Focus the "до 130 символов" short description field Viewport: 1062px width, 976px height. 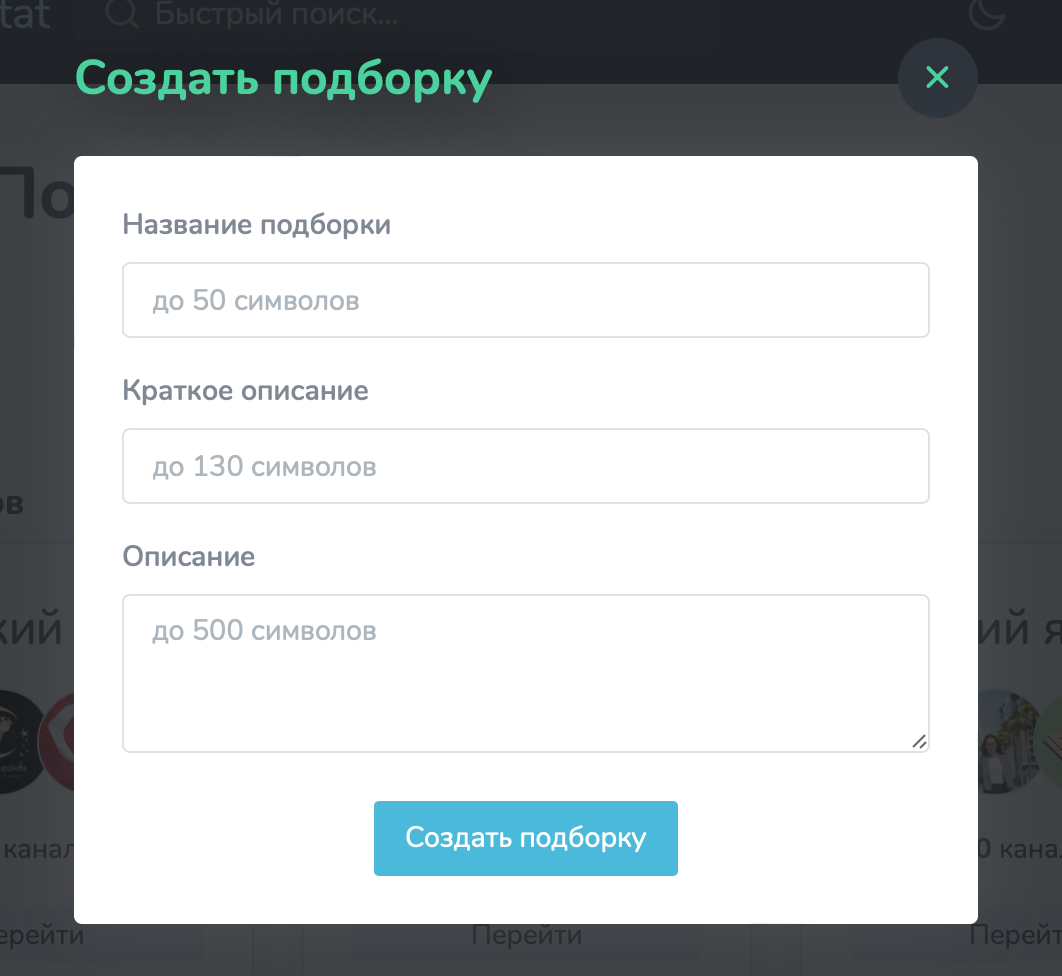click(526, 466)
